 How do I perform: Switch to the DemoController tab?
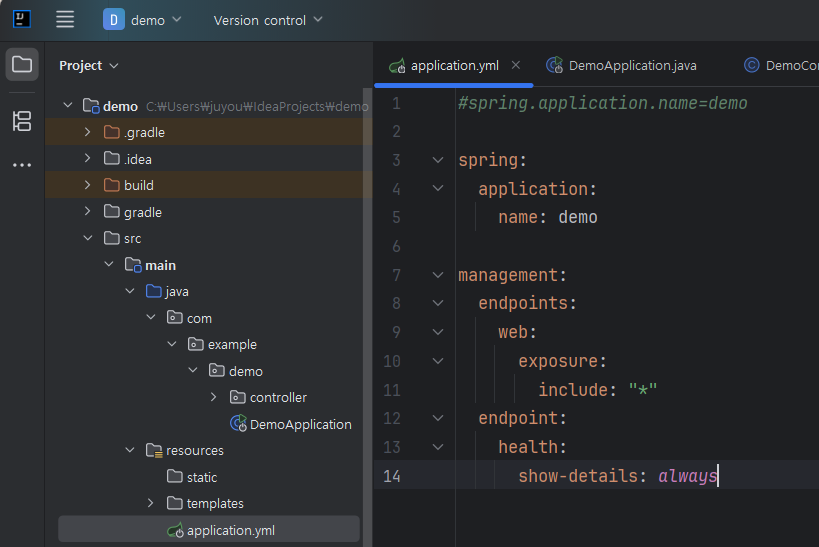click(780, 65)
